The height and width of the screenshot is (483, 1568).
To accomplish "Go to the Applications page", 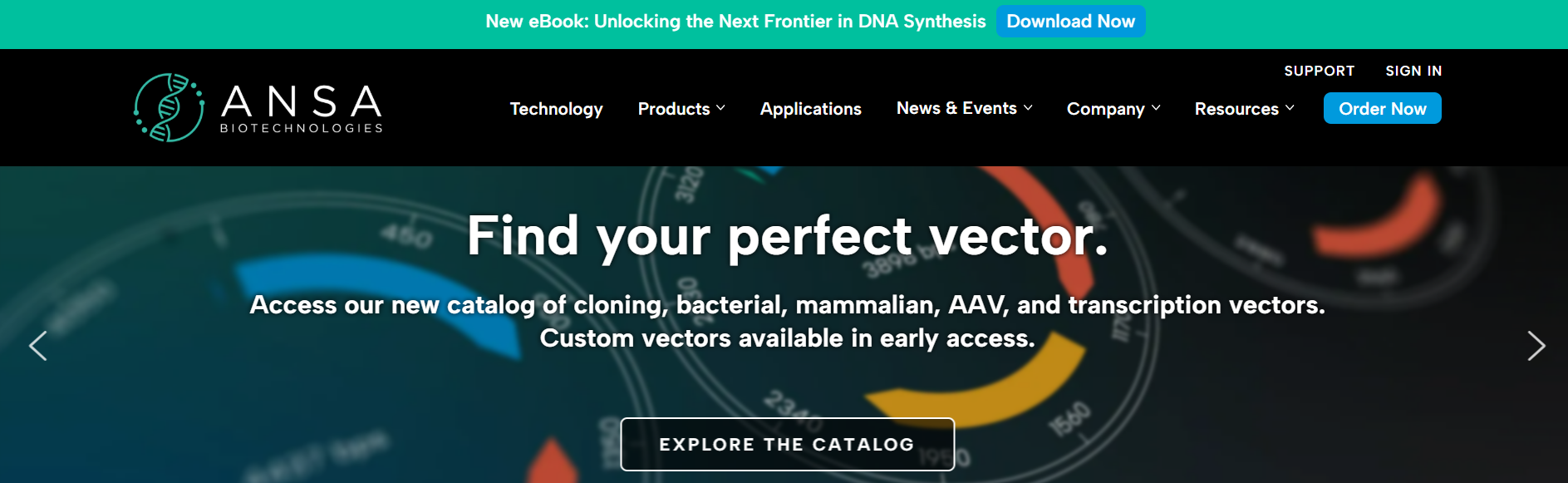I will pos(810,109).
